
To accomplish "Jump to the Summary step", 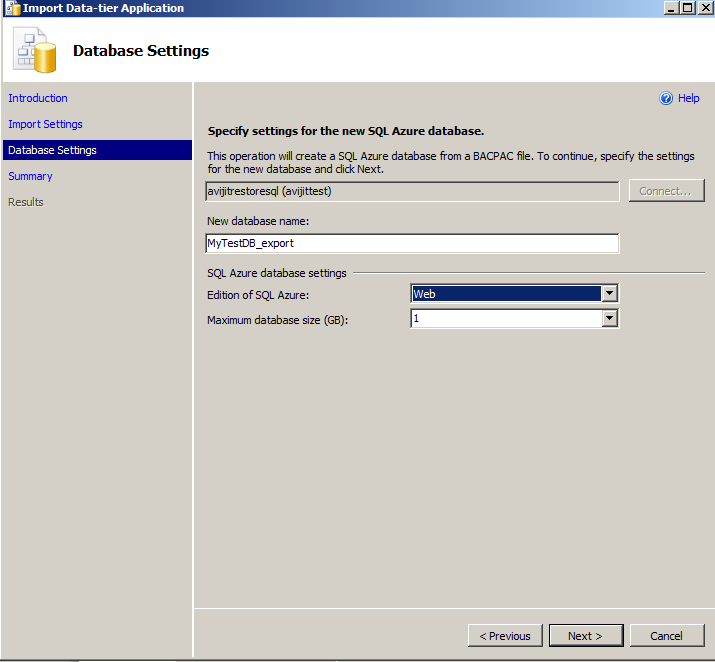I will click(30, 176).
